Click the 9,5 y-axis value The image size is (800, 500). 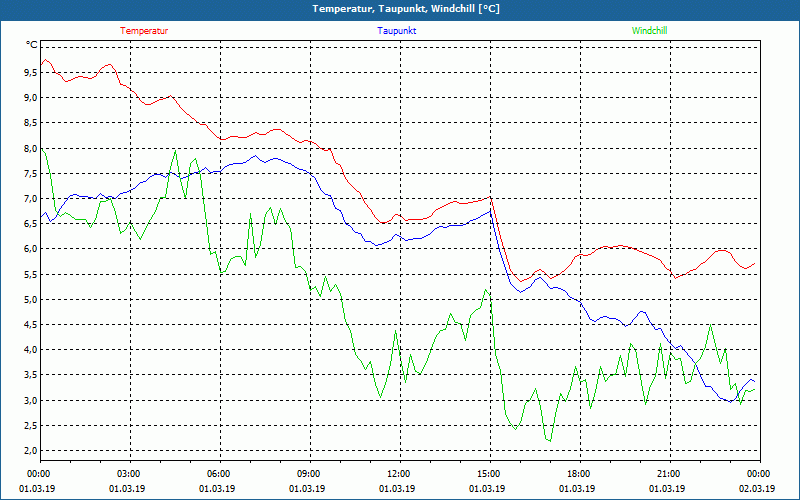coord(31,72)
